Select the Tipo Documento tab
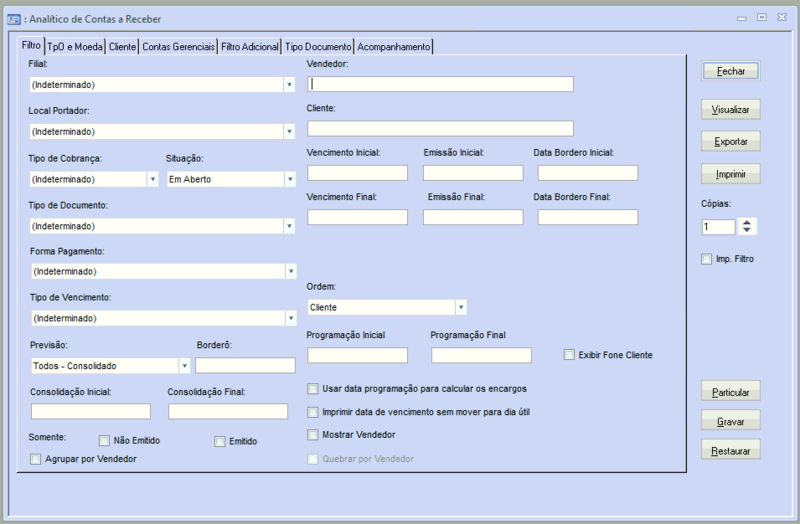The width and height of the screenshot is (800, 524). click(x=318, y=47)
